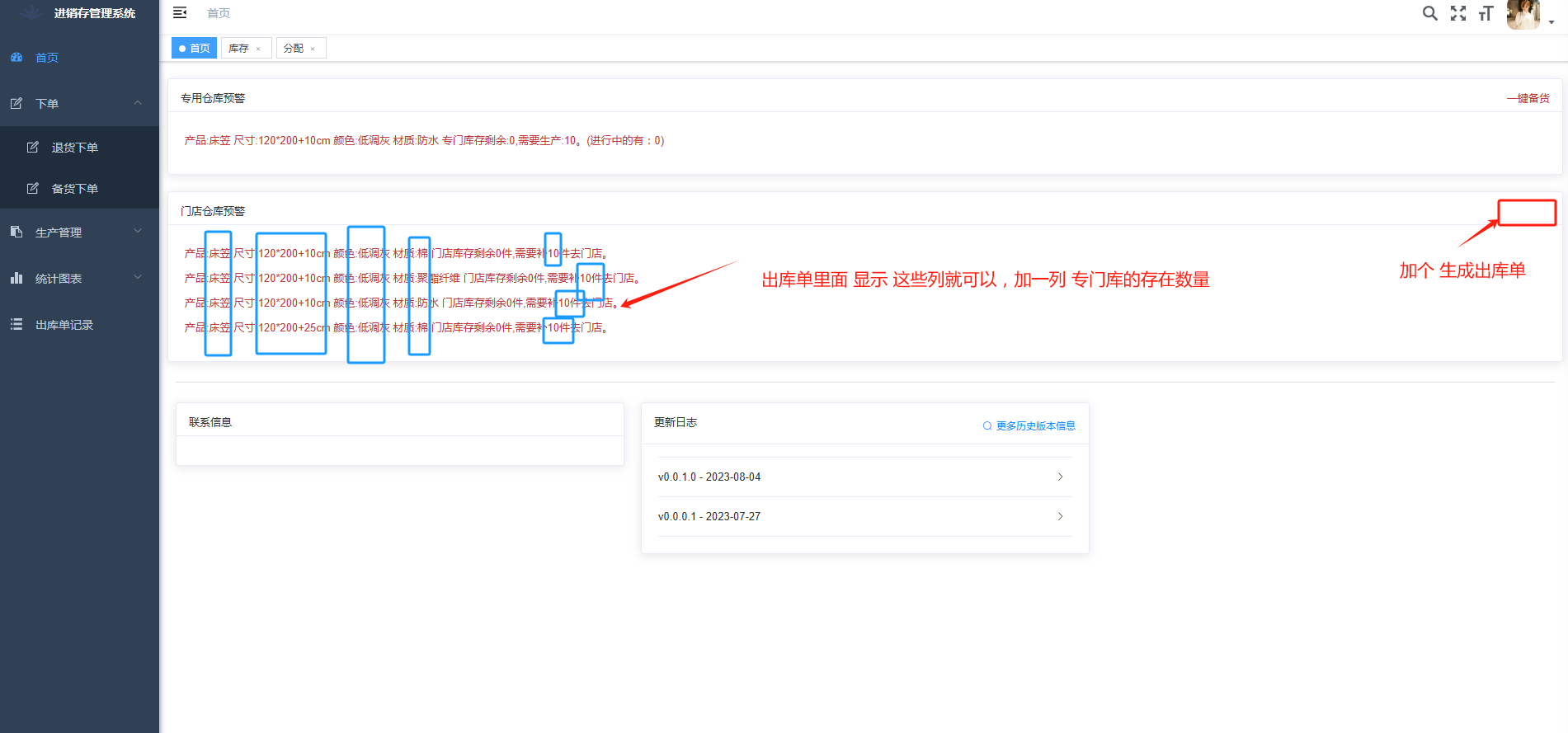
Task: Click the 一键备货 link
Action: click(1528, 98)
